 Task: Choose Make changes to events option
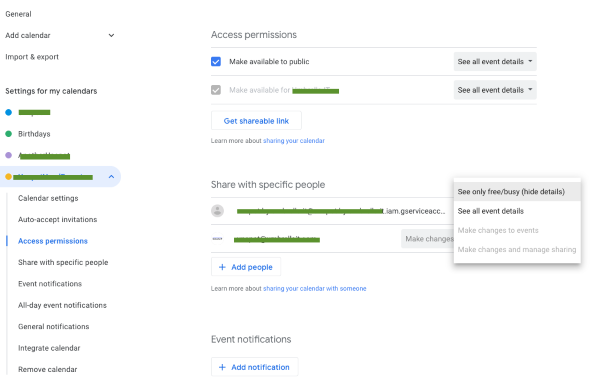(x=517, y=230)
